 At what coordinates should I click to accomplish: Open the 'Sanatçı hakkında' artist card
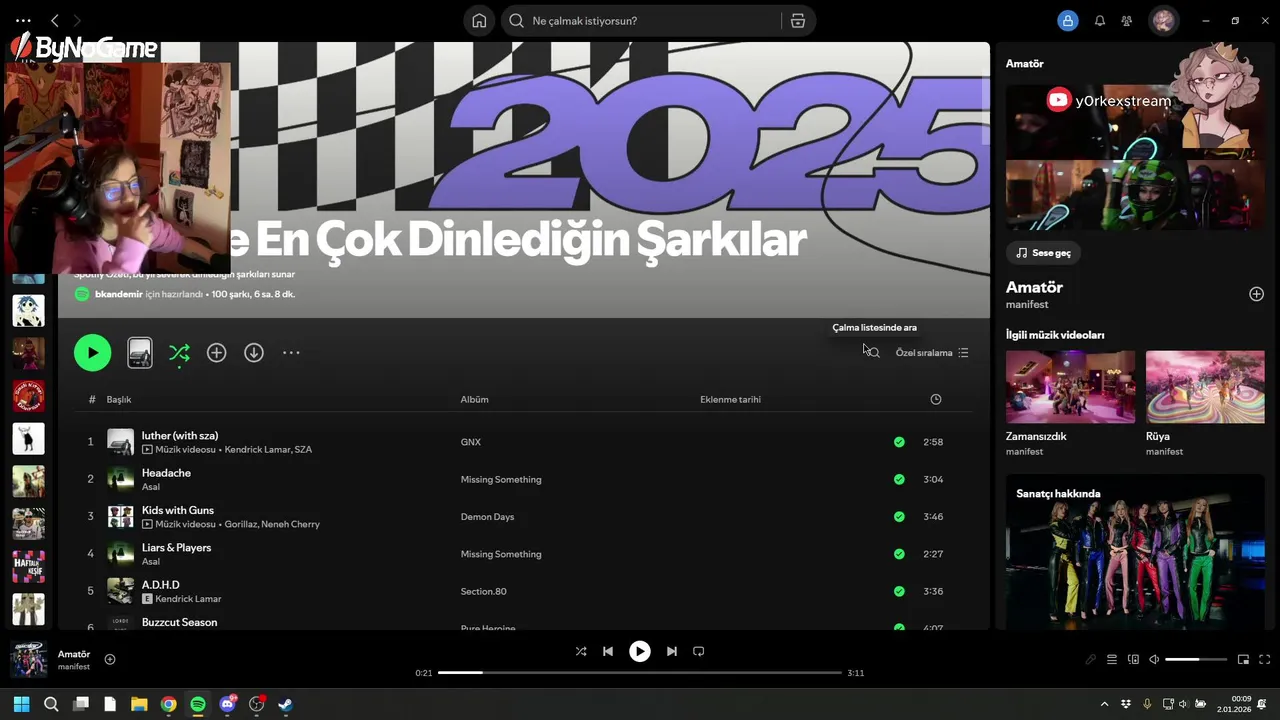(x=1135, y=552)
